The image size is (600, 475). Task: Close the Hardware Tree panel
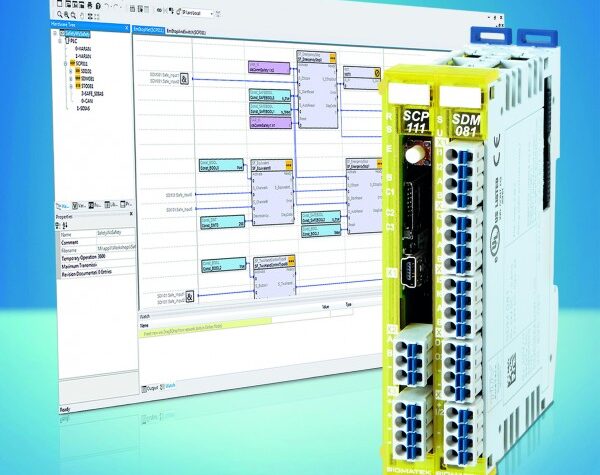(127, 28)
